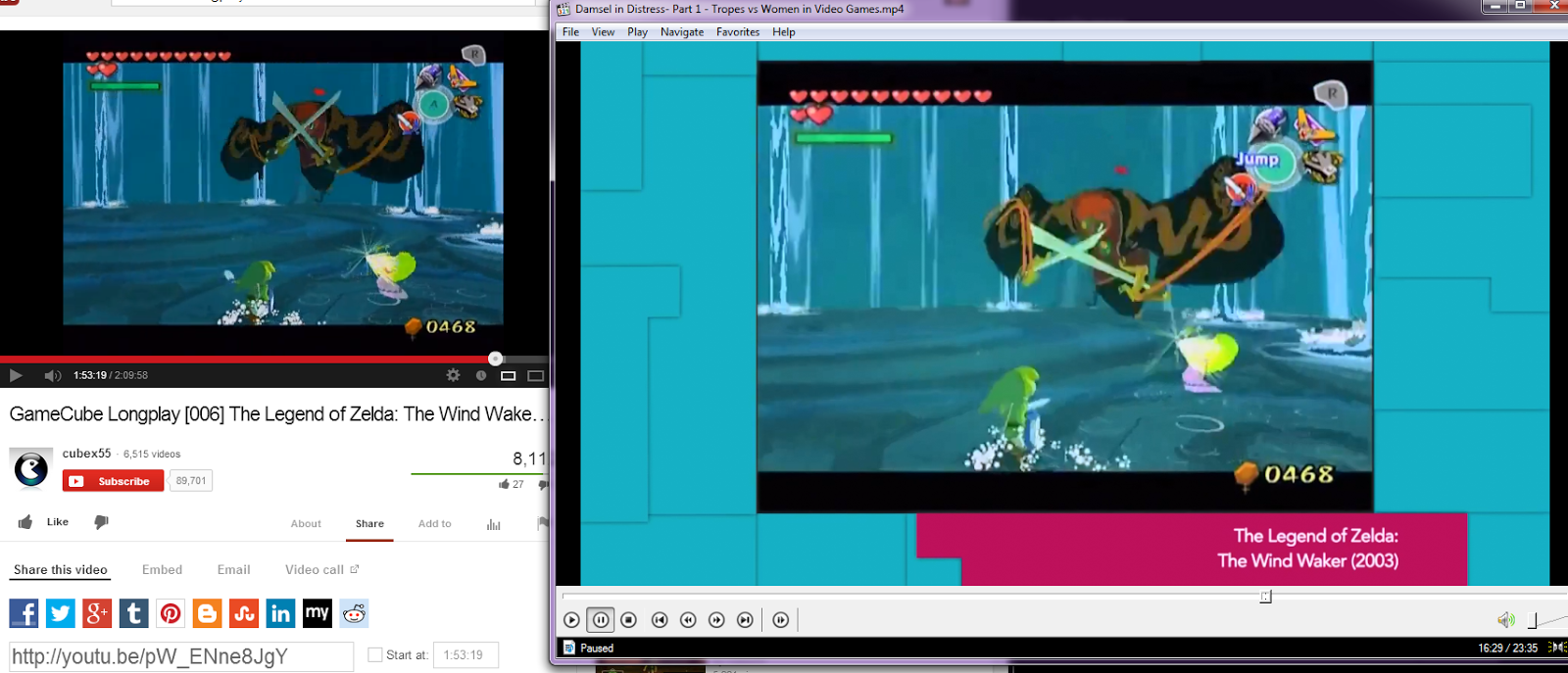1568x673 pixels.
Task: Click the YouTube Watch Later clock icon
Action: tap(481, 375)
